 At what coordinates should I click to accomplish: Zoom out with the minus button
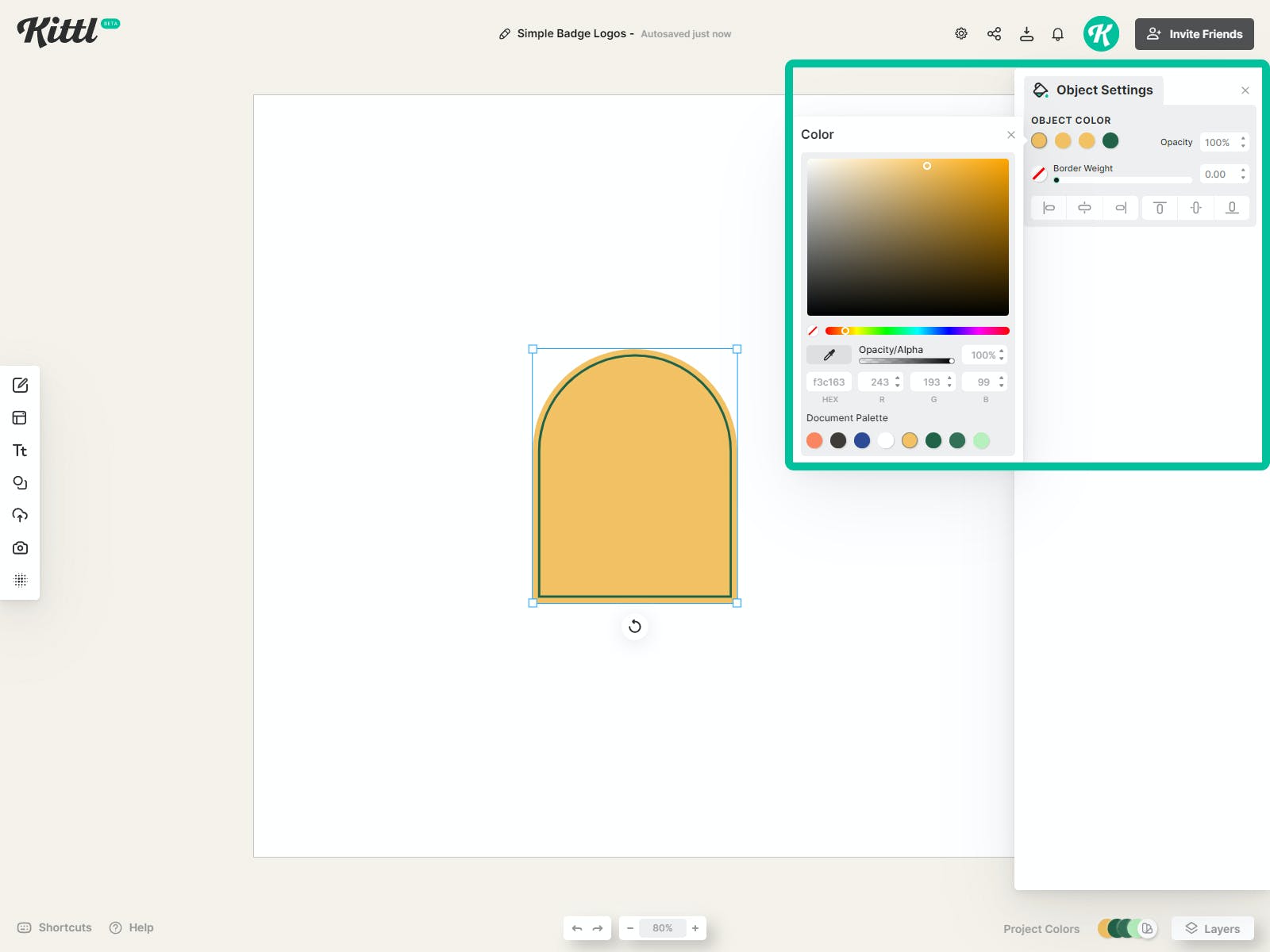[x=630, y=928]
